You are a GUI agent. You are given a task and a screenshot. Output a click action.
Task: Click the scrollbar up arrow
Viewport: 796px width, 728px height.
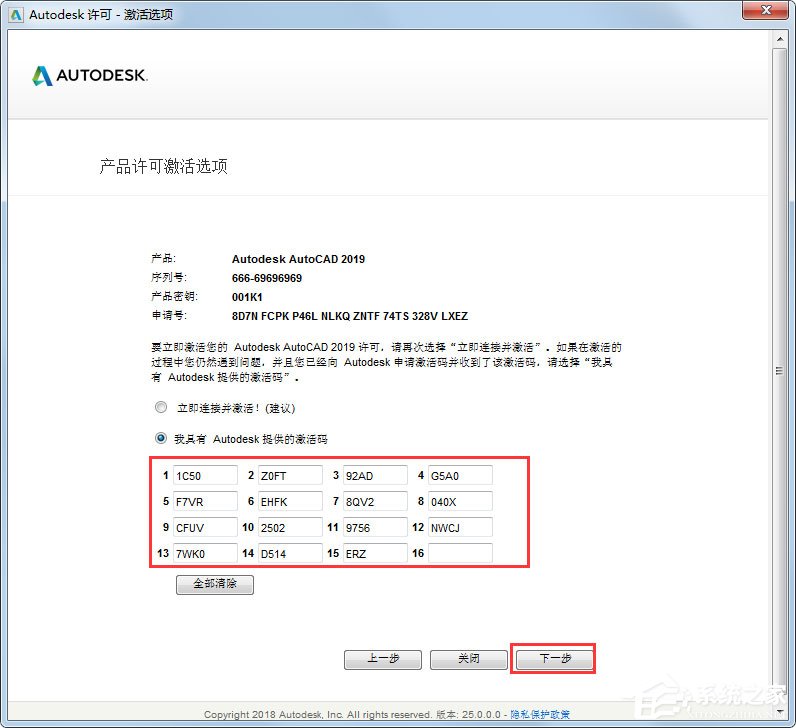[780, 39]
